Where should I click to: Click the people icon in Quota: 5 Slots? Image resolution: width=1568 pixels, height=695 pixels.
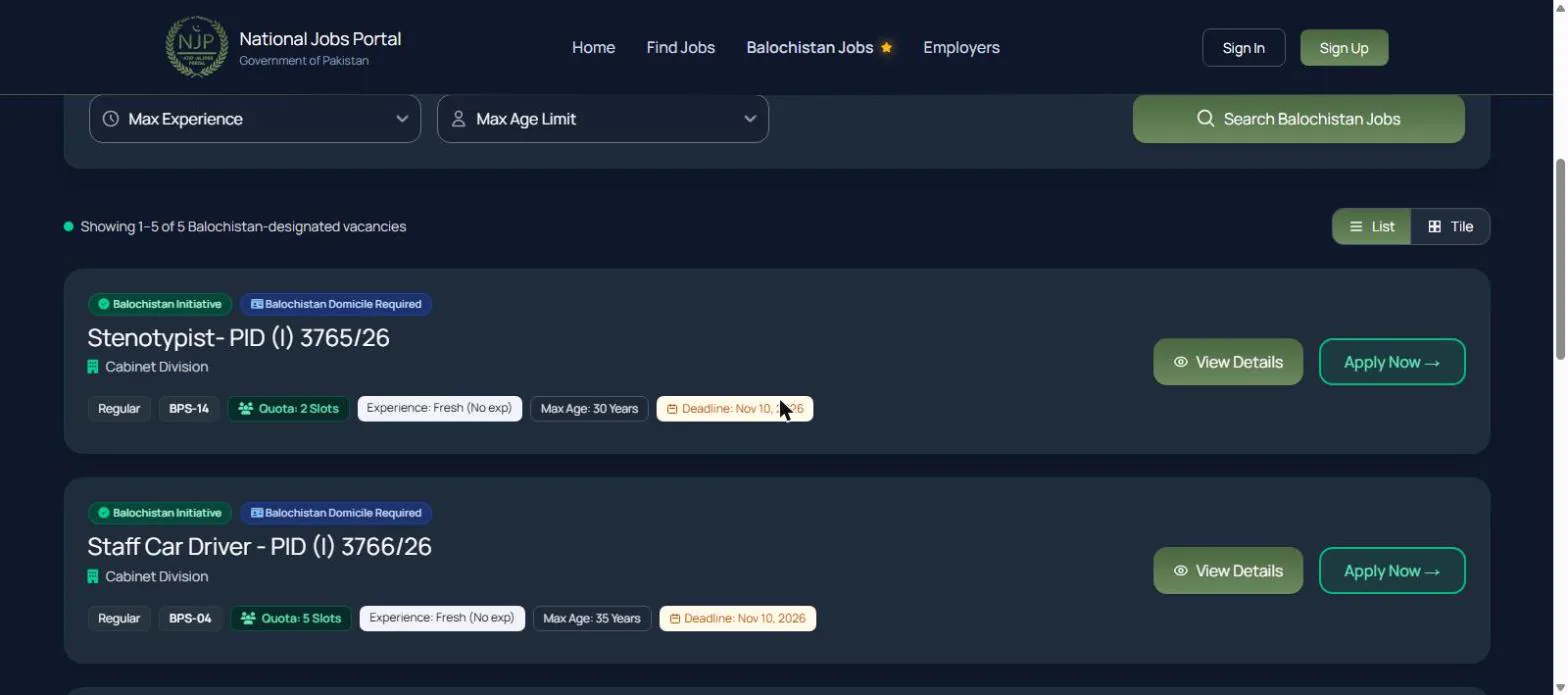[248, 619]
